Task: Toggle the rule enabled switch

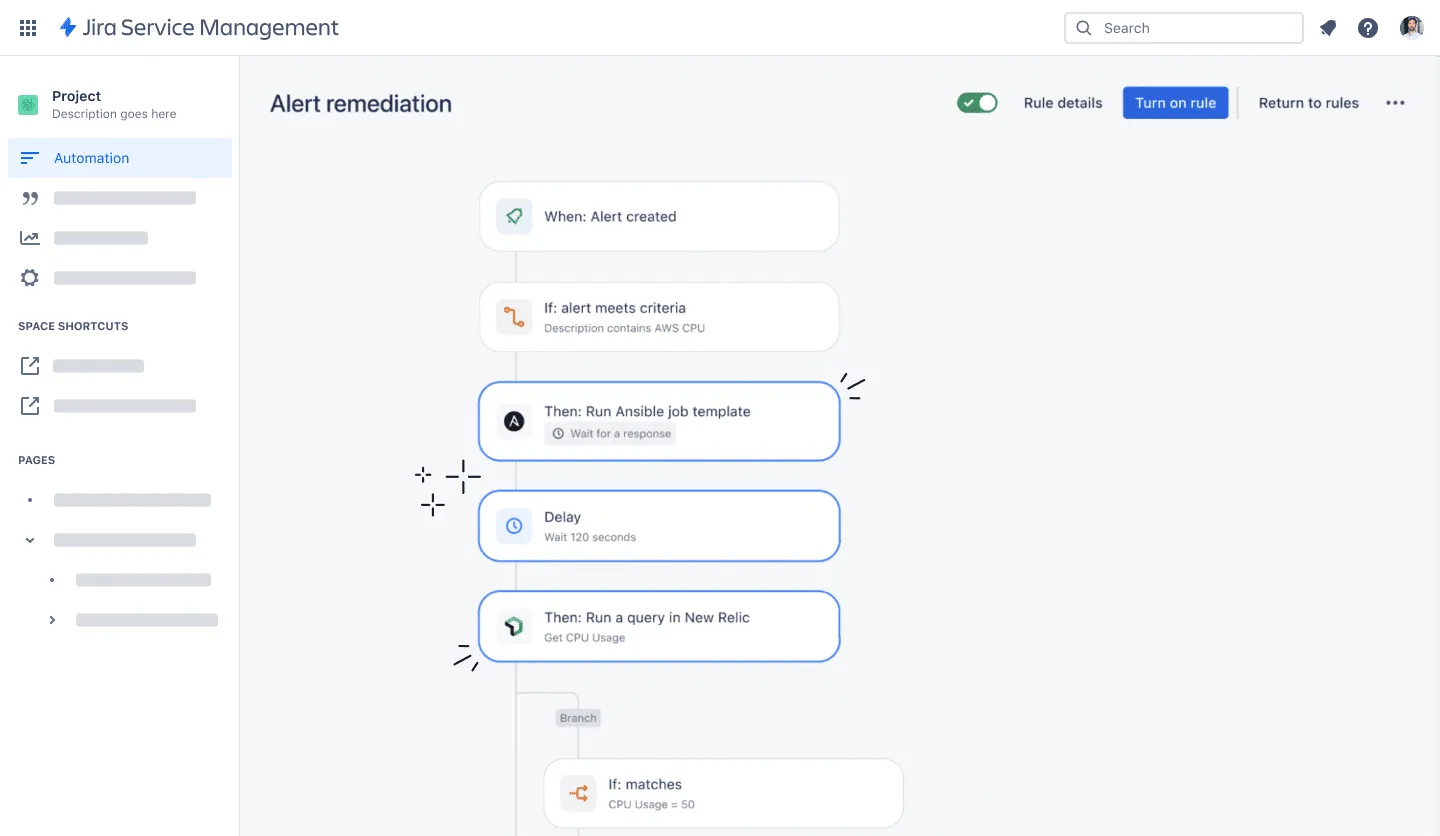Action: (x=977, y=103)
